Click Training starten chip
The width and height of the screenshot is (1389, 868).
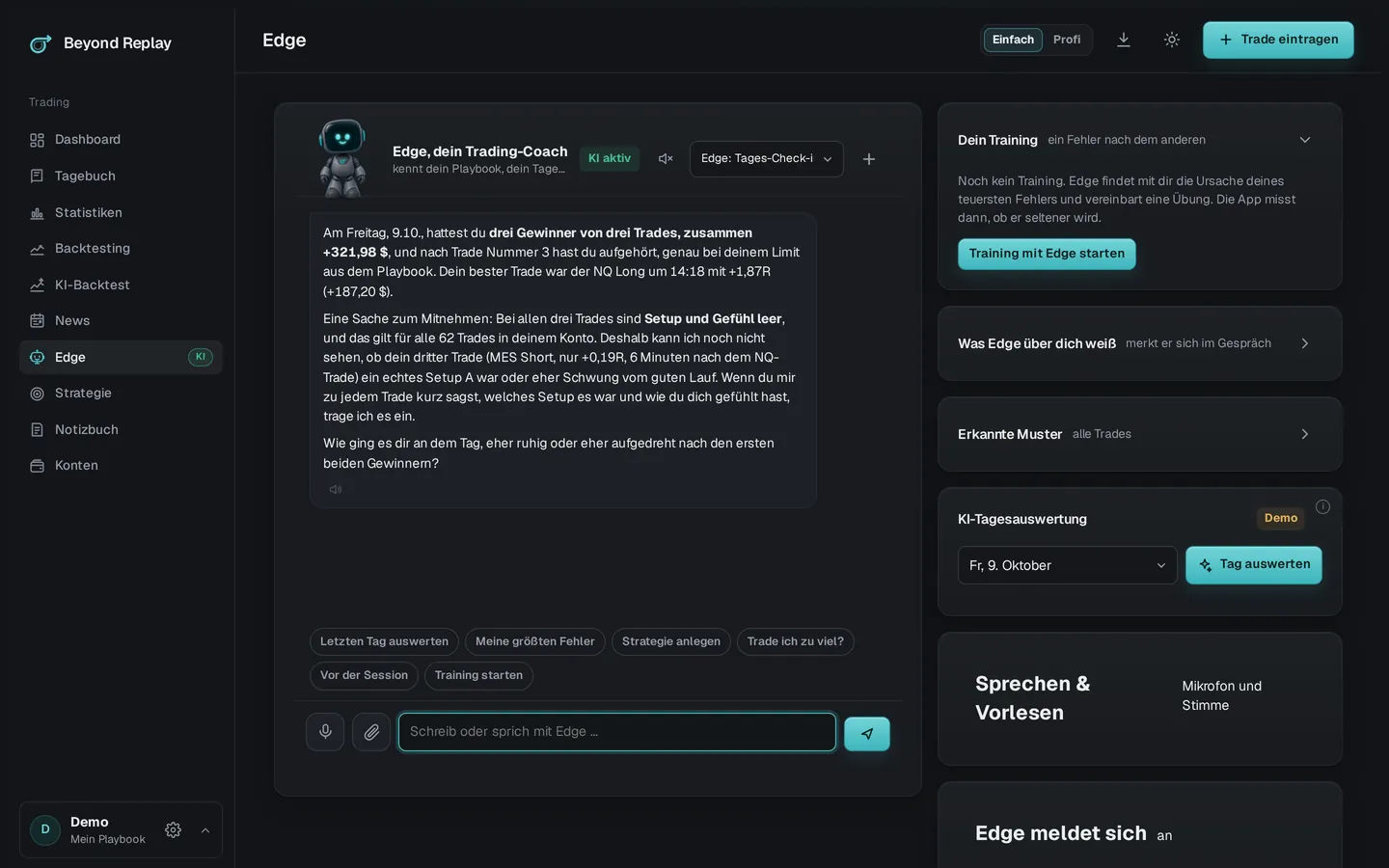click(x=478, y=676)
